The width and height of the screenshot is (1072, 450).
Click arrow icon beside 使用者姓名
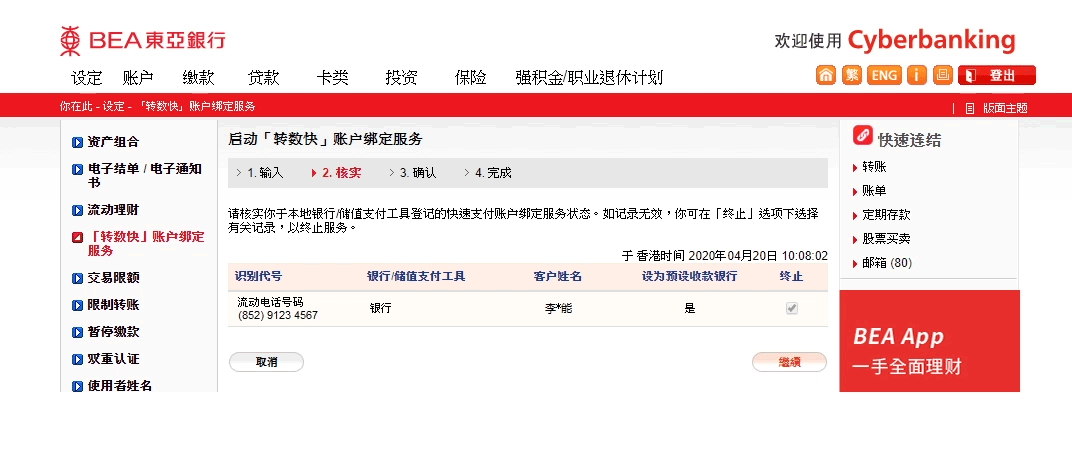click(x=78, y=386)
